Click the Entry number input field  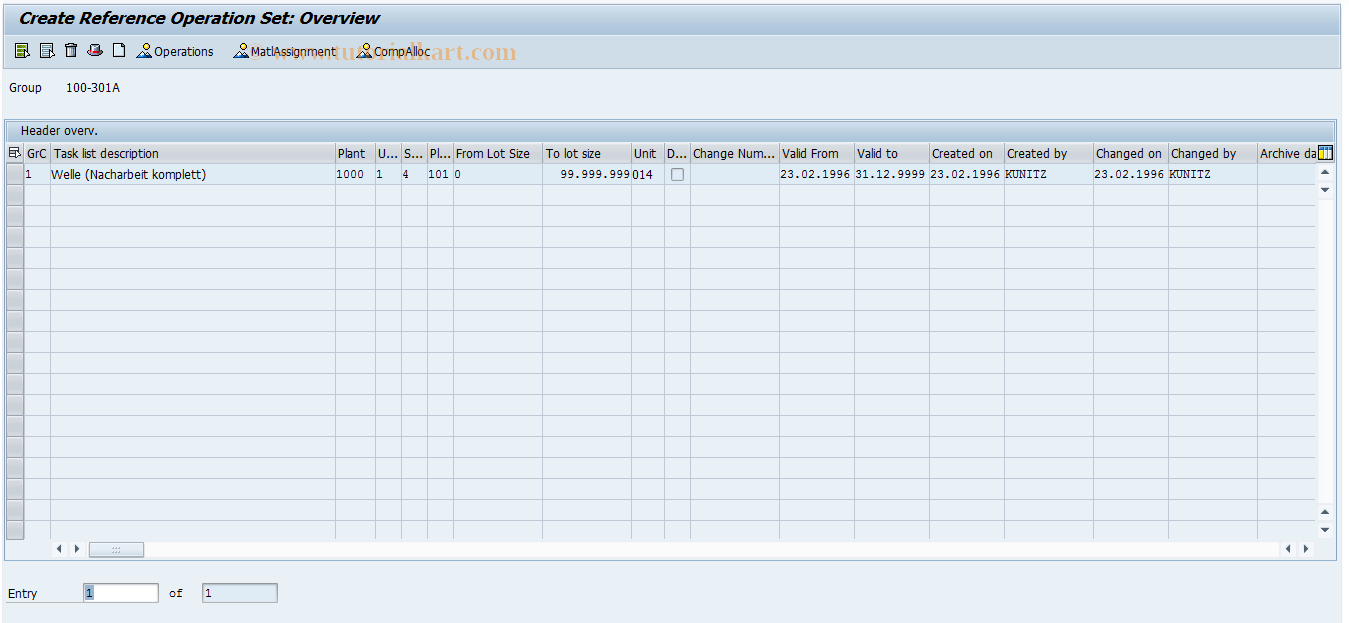(121, 593)
